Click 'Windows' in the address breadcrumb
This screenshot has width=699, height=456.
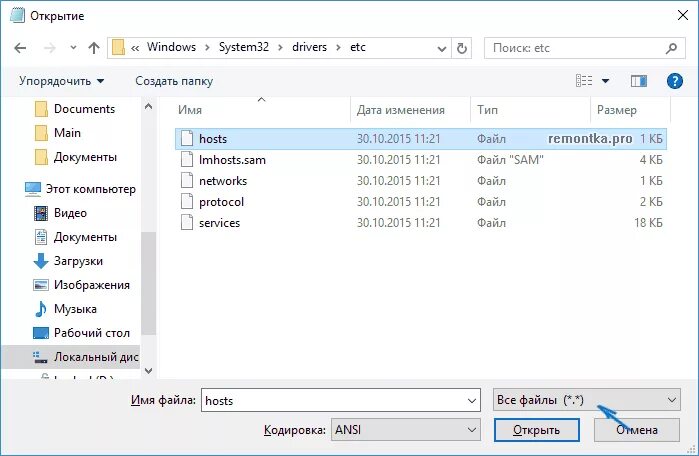click(171, 47)
